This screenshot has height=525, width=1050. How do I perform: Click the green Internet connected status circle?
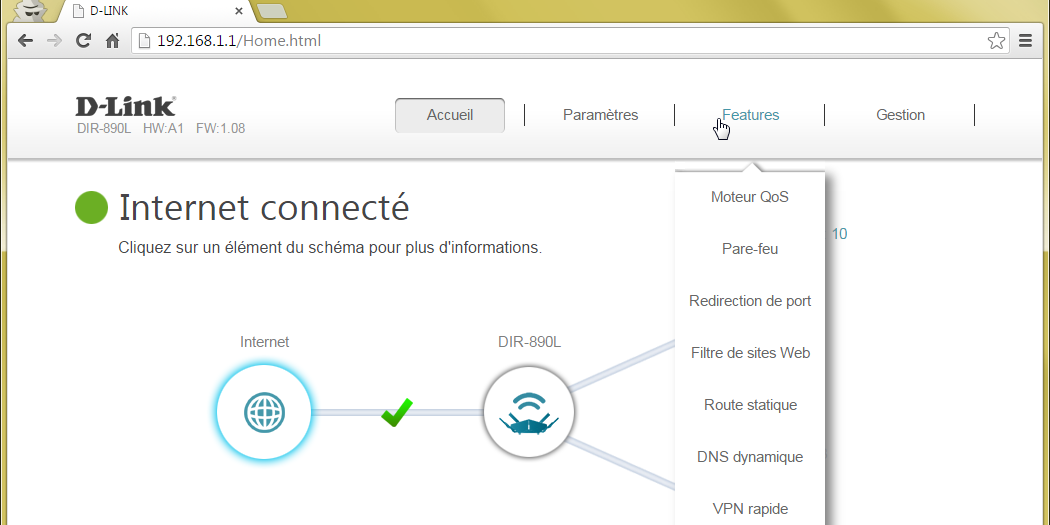[x=91, y=208]
